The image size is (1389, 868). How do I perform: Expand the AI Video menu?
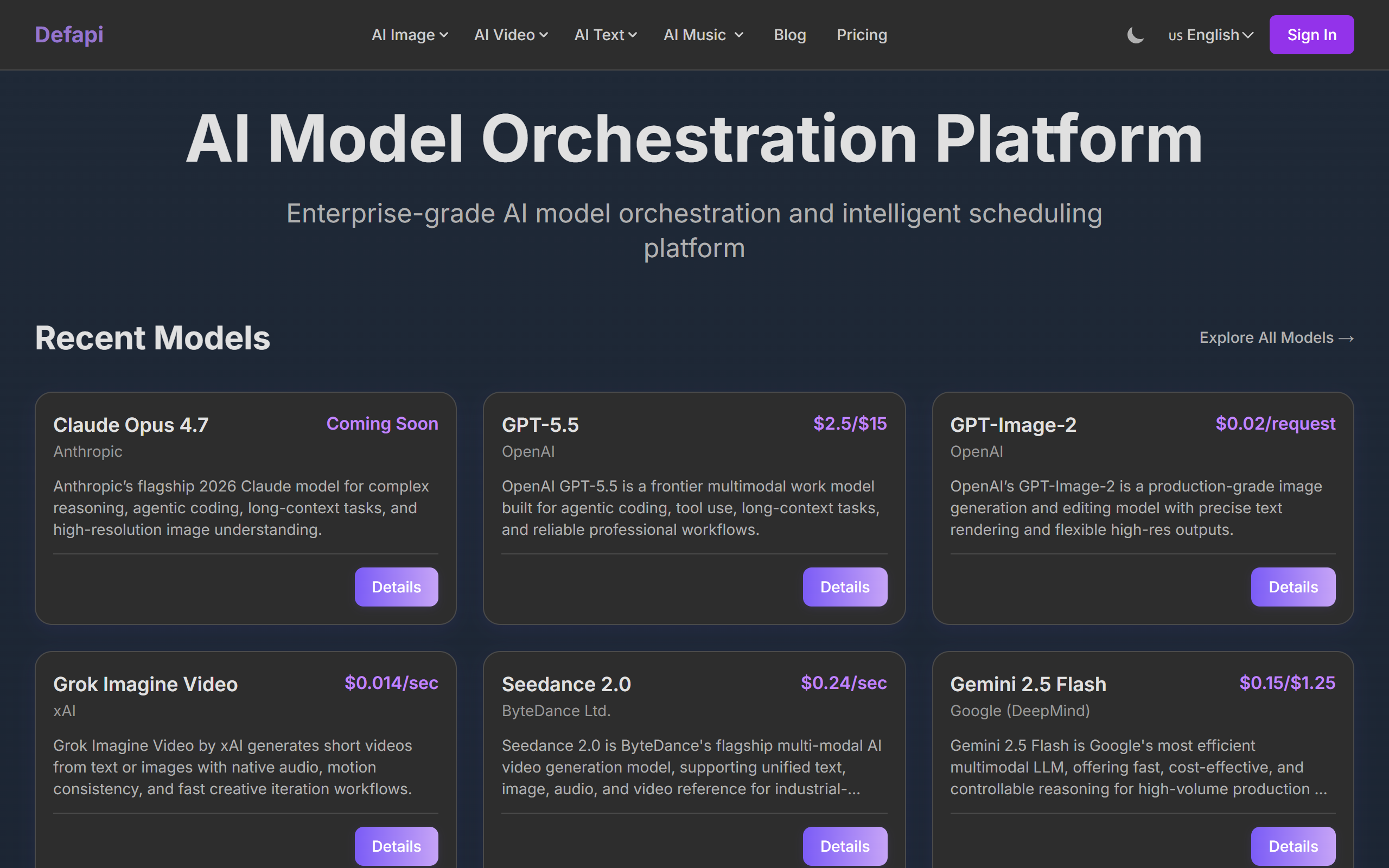[511, 35]
